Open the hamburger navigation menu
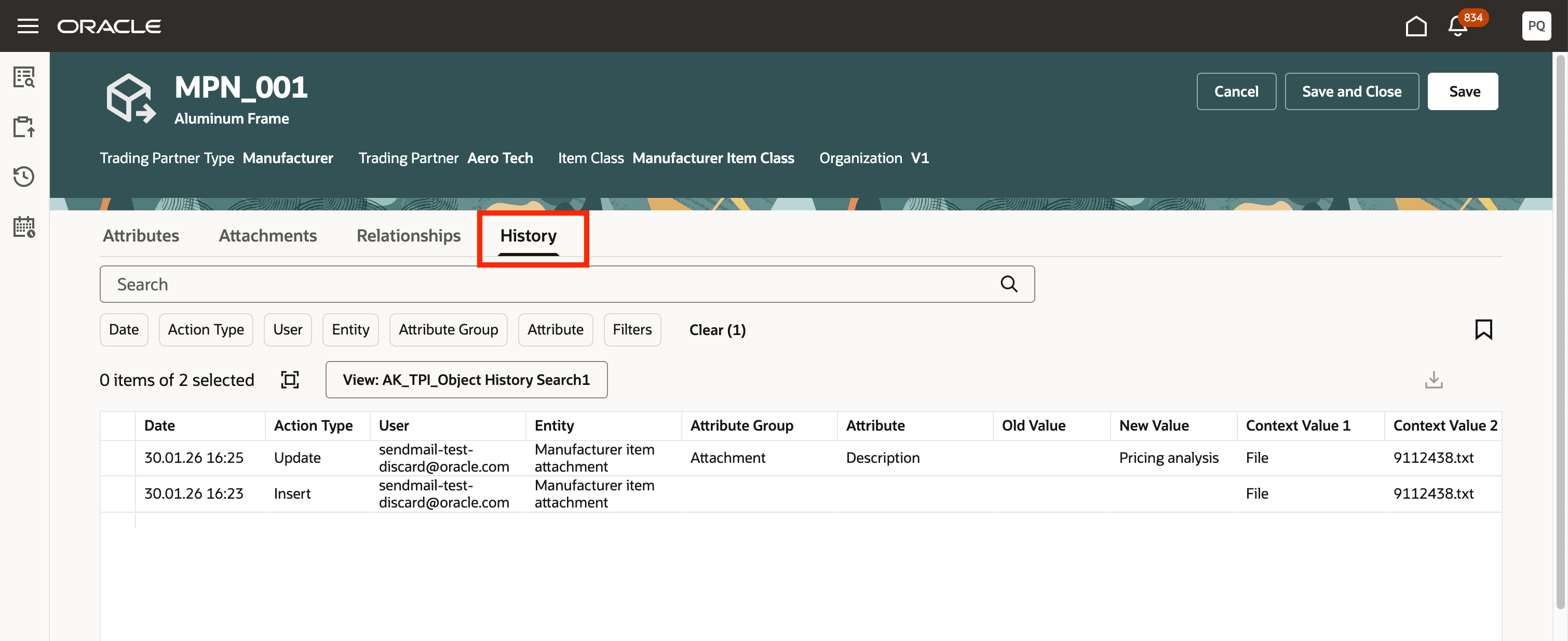 click(x=28, y=25)
